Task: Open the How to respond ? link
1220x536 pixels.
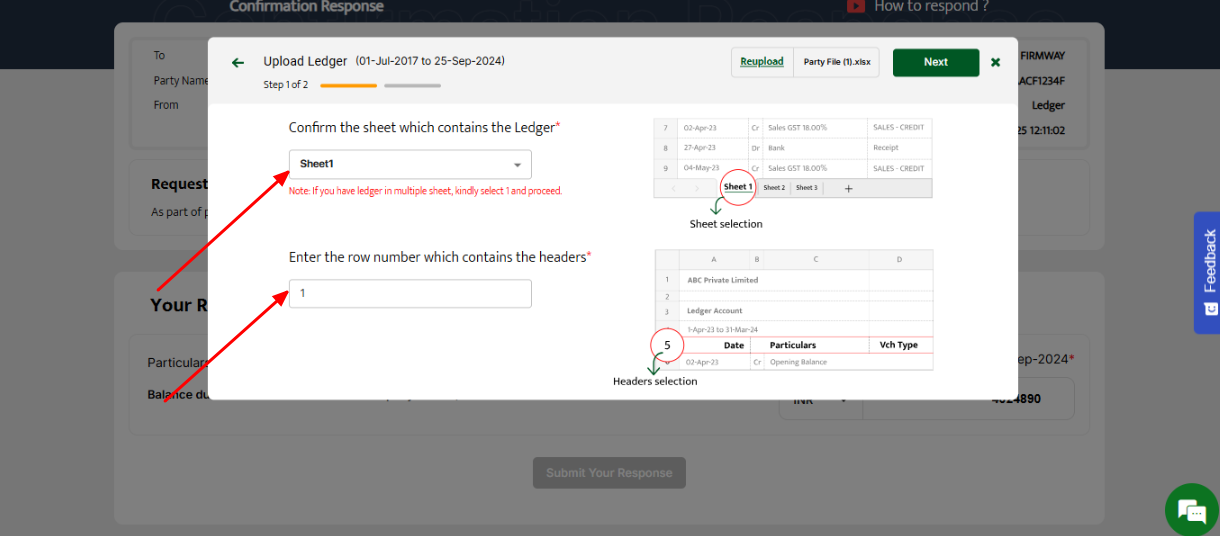Action: 931,7
